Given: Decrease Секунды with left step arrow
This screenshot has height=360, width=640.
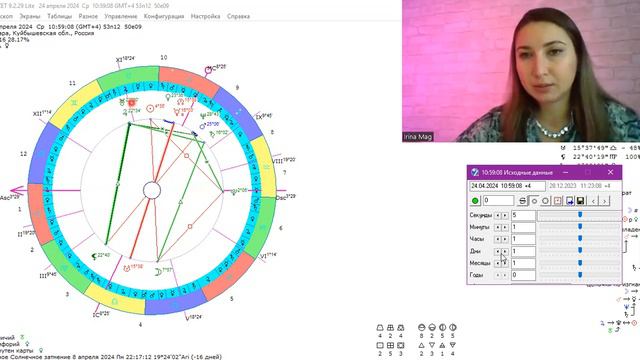Looking at the screenshot, I should (498, 215).
